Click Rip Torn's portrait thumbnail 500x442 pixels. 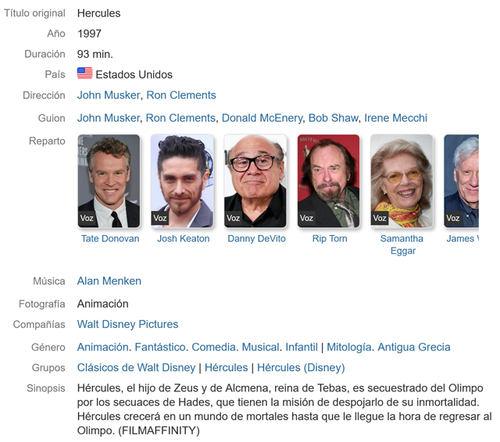point(329,181)
